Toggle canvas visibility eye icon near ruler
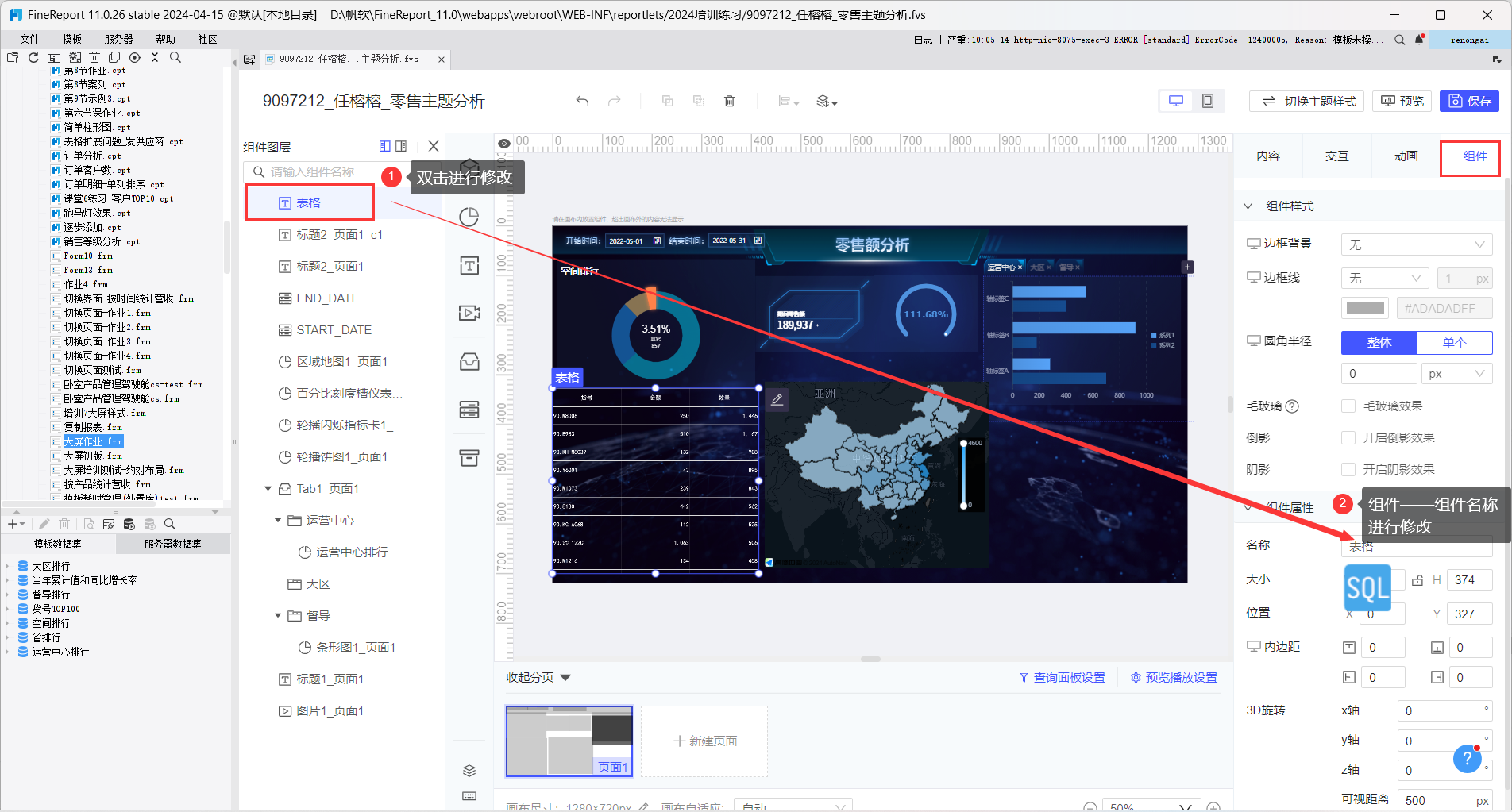 504,144
